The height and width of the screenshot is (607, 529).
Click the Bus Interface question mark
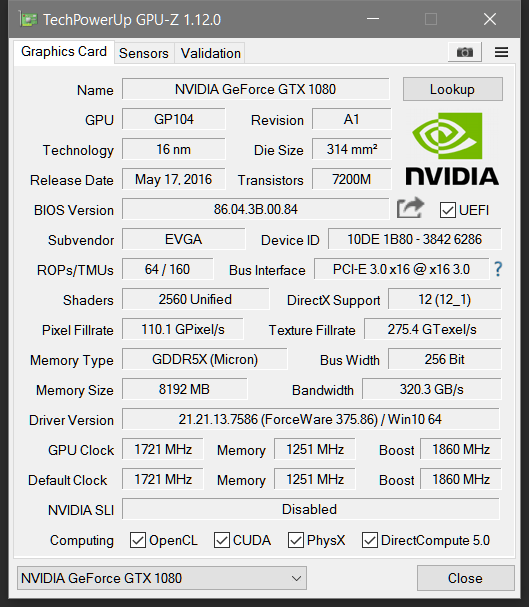(498, 269)
